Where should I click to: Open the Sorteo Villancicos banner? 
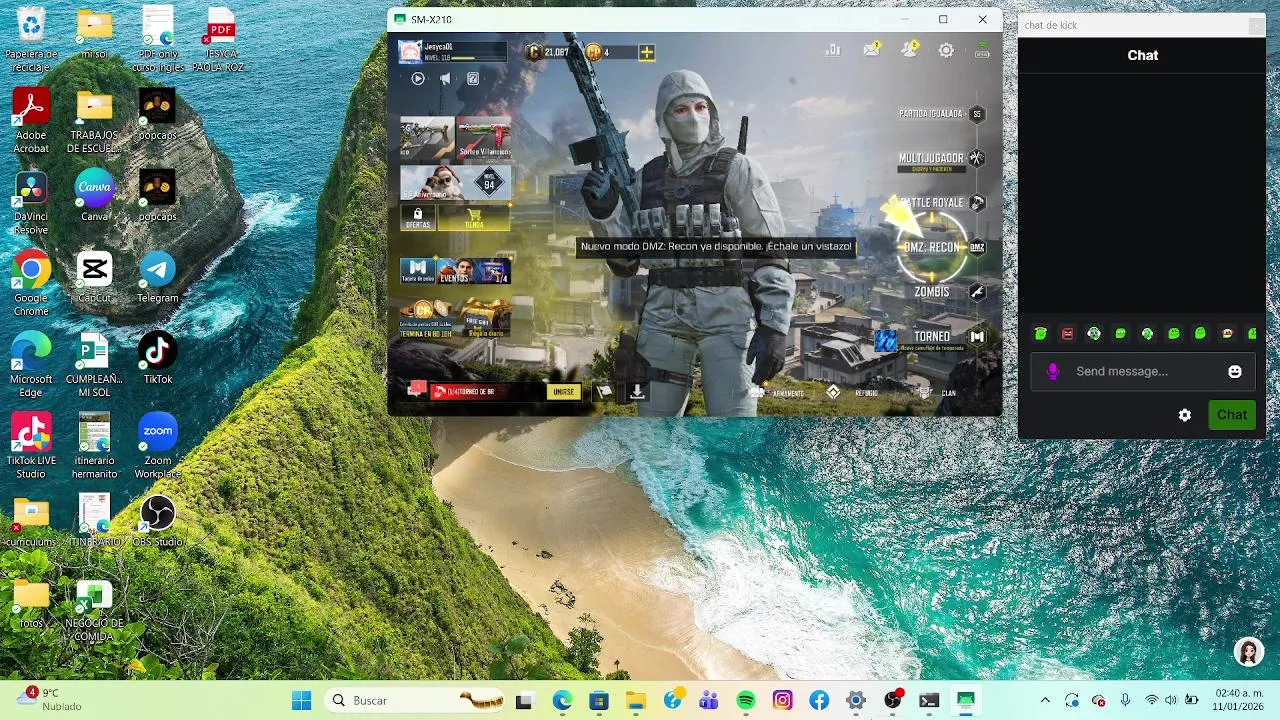pyautogui.click(x=484, y=138)
